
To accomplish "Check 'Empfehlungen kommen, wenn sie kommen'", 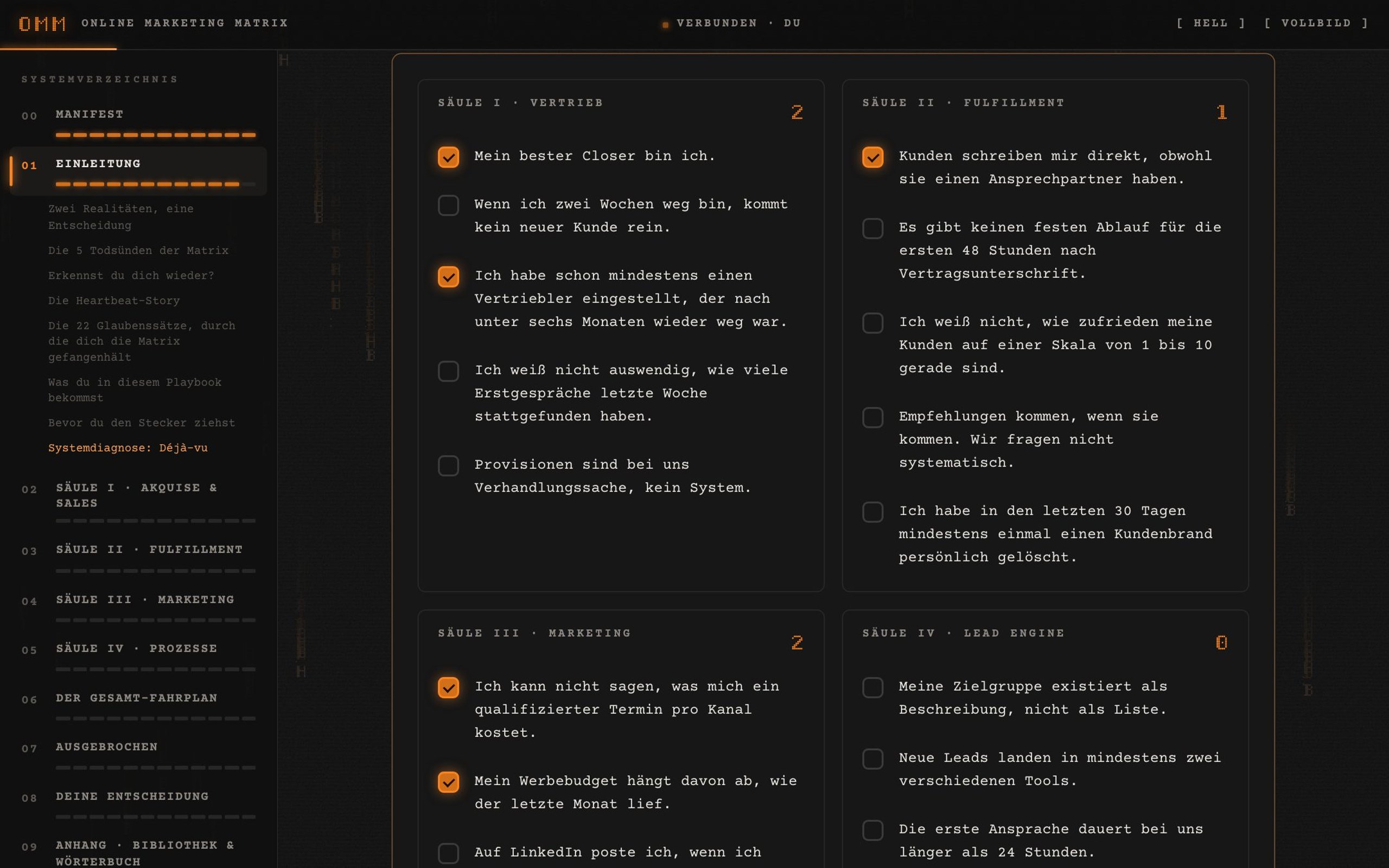I will click(872, 417).
